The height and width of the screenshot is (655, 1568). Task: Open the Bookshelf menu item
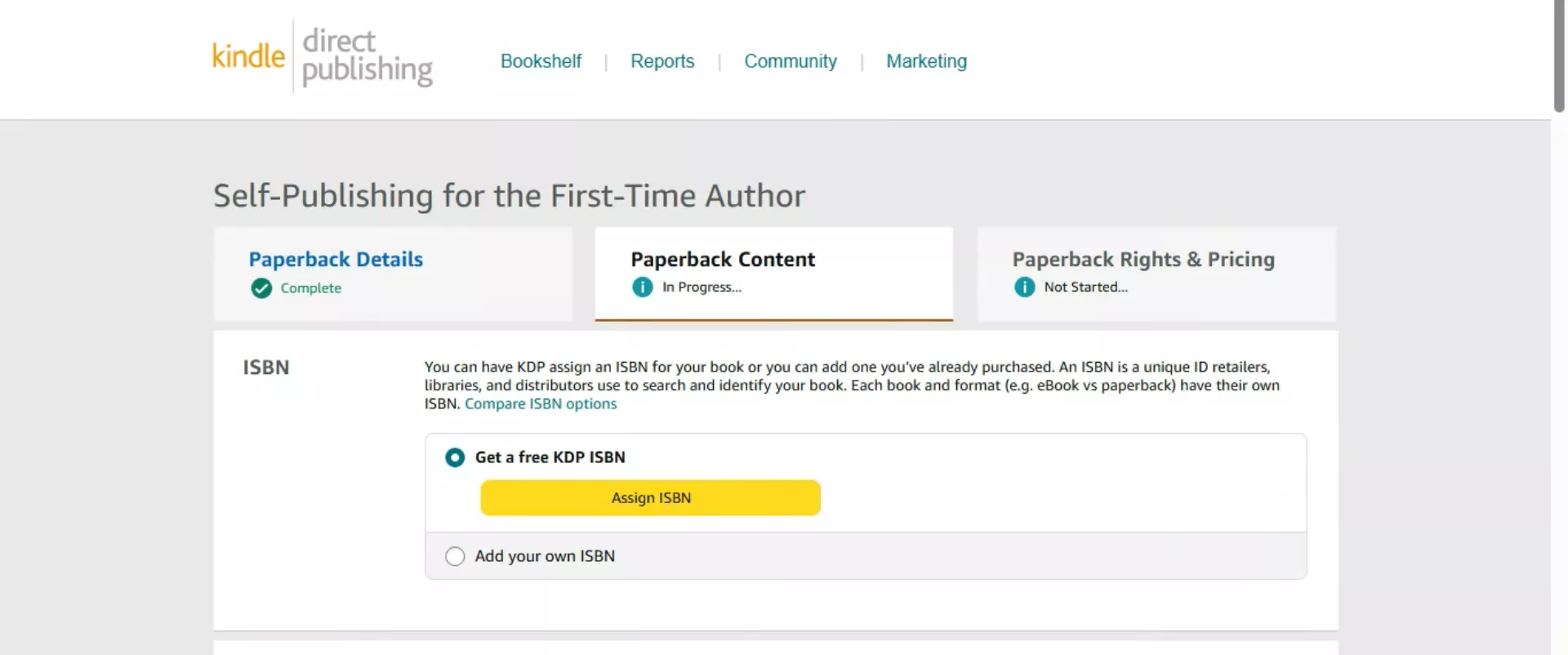click(x=541, y=61)
